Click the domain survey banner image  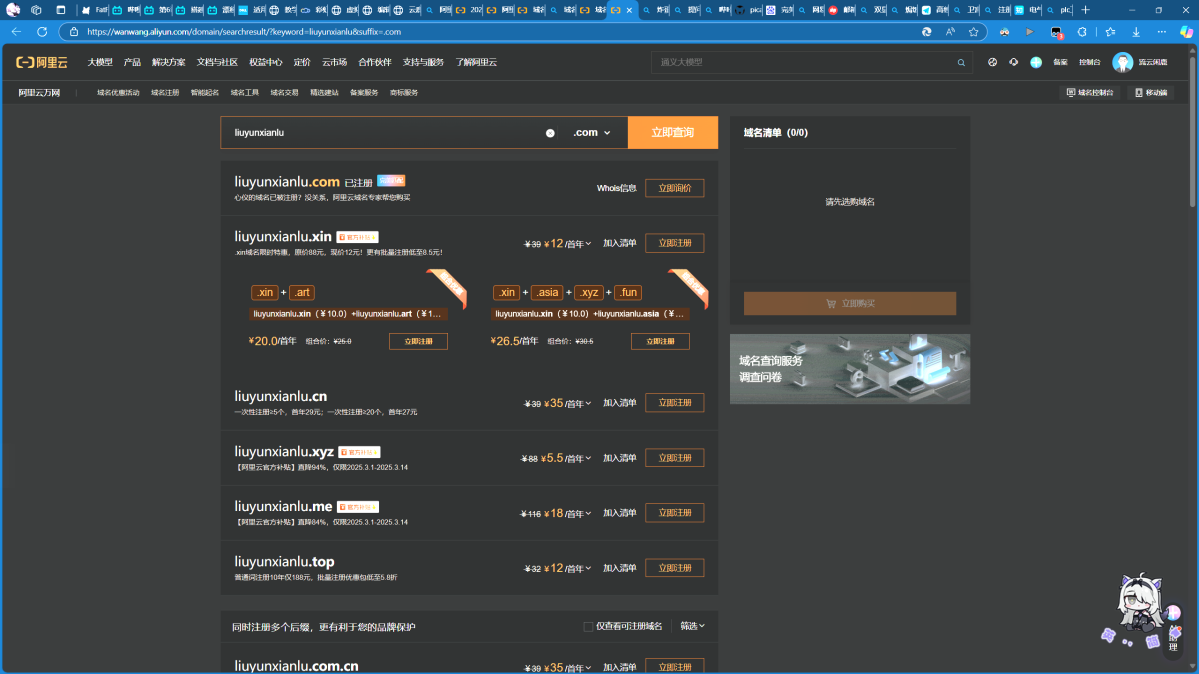tap(849, 369)
